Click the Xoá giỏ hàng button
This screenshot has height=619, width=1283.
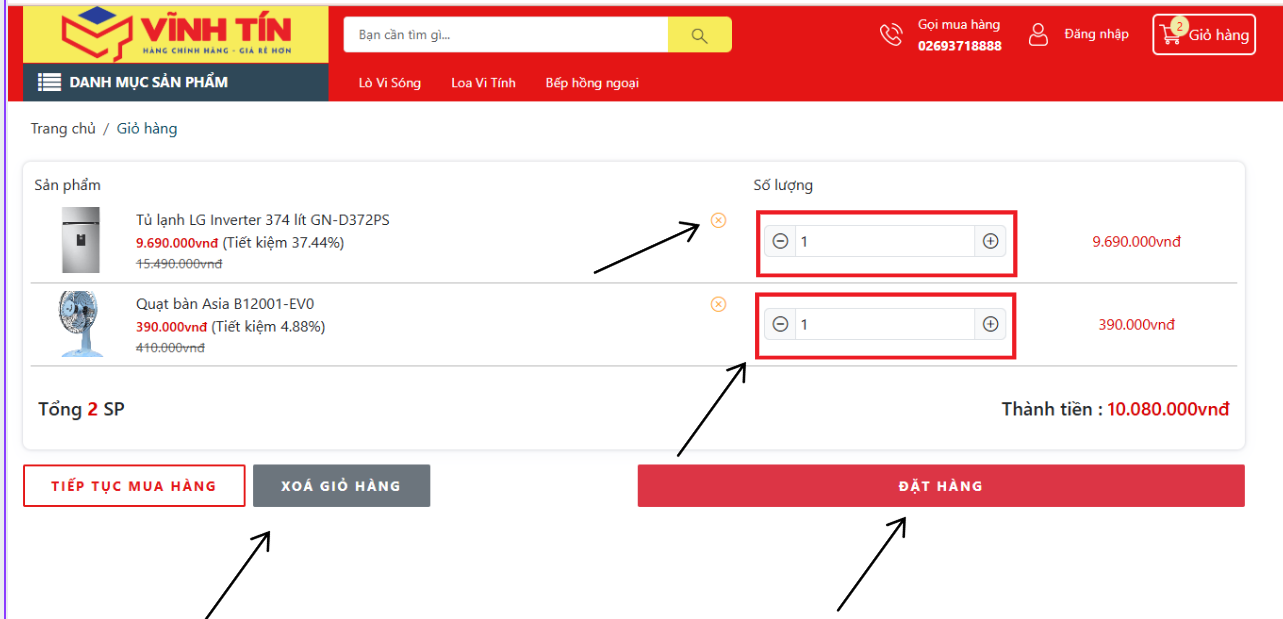coord(341,486)
